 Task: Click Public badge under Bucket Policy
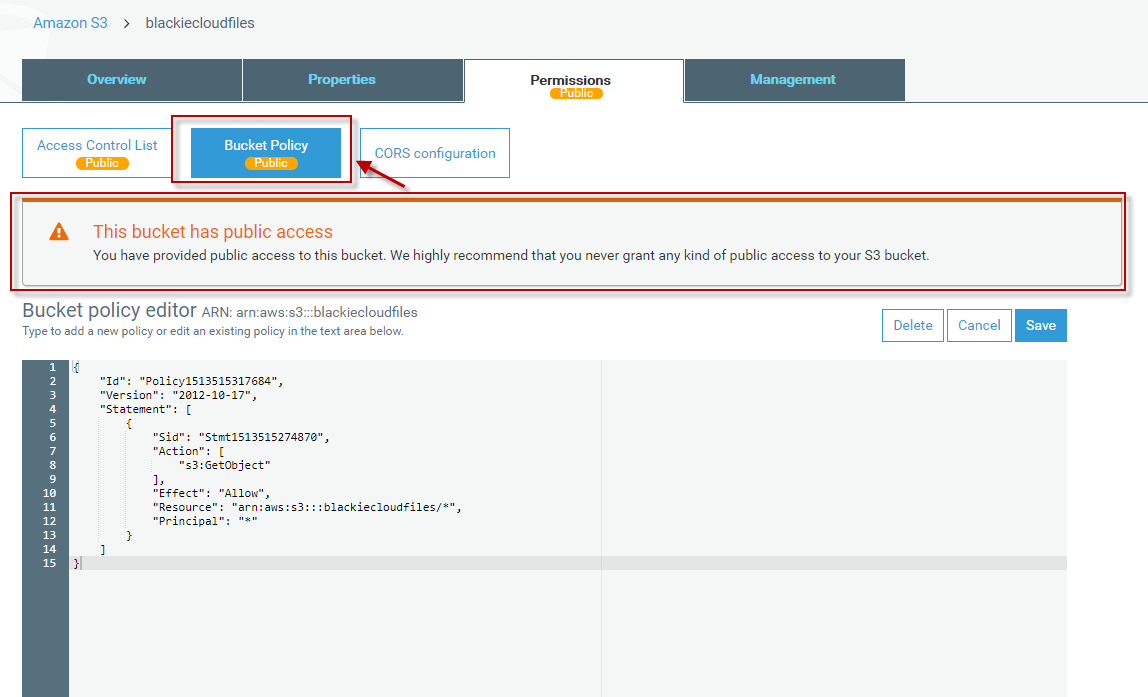[x=271, y=163]
